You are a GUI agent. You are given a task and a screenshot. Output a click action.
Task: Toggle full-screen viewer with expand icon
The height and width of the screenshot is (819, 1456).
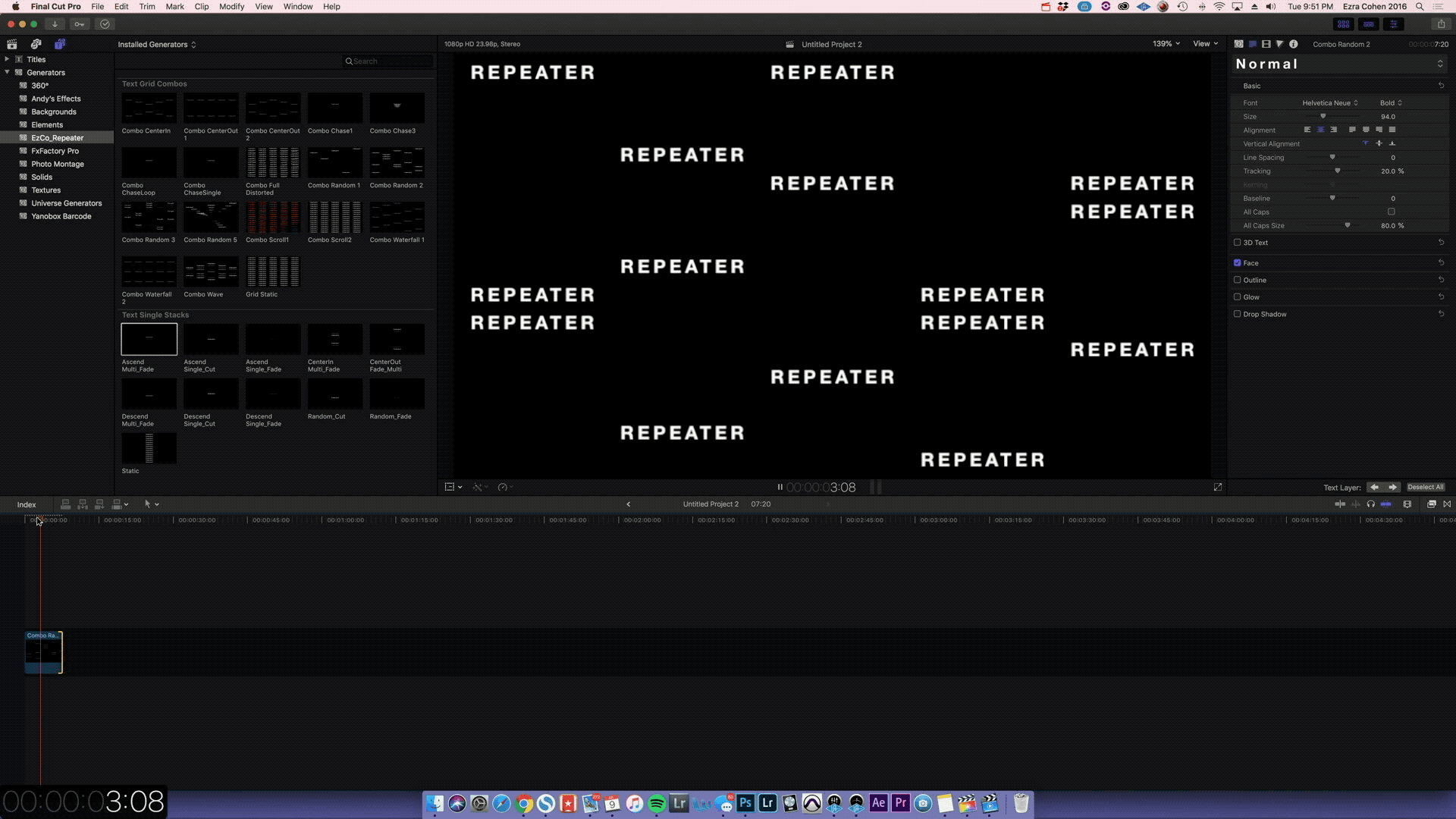[x=1218, y=487]
